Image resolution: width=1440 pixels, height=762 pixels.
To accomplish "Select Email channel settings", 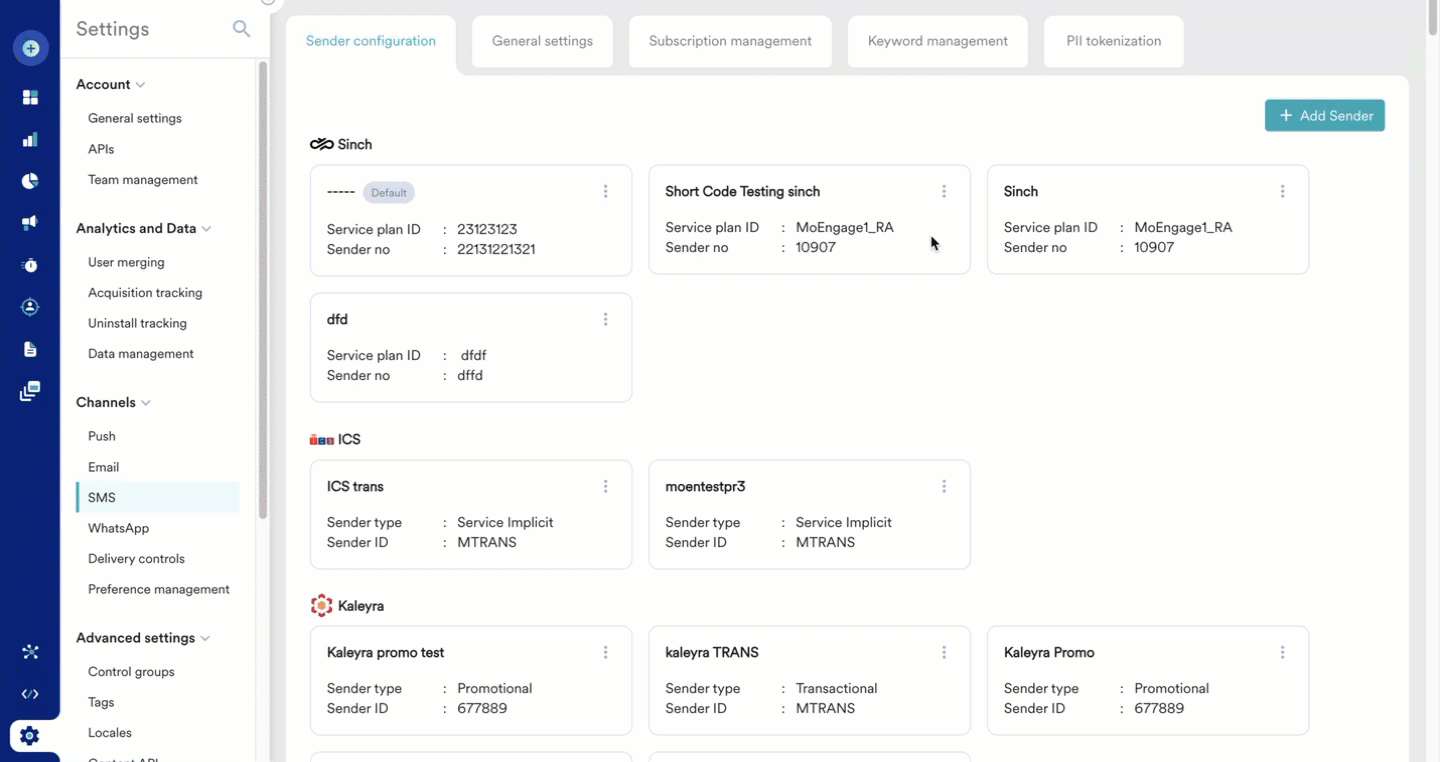I will point(103,467).
